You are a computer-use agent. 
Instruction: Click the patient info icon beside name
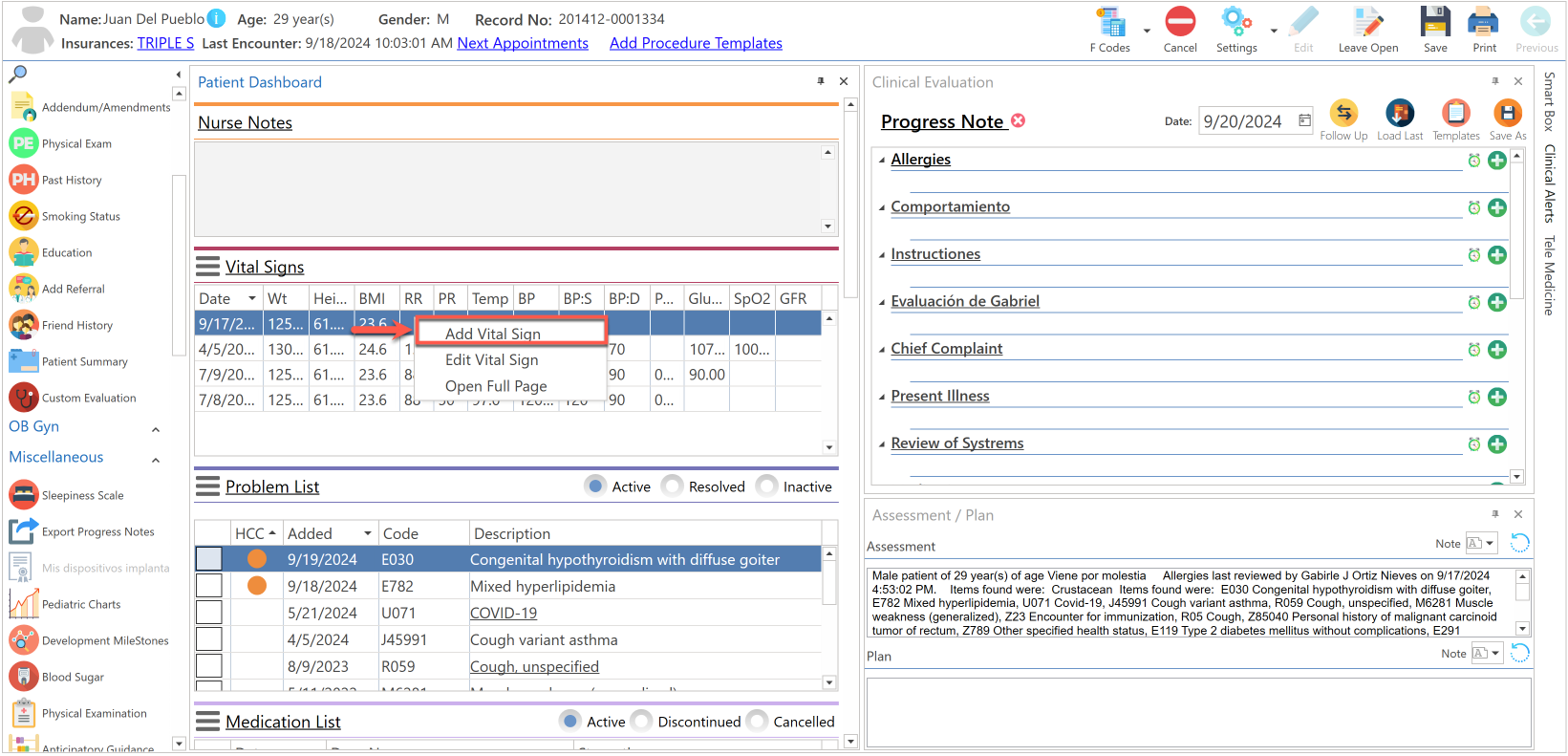[217, 18]
